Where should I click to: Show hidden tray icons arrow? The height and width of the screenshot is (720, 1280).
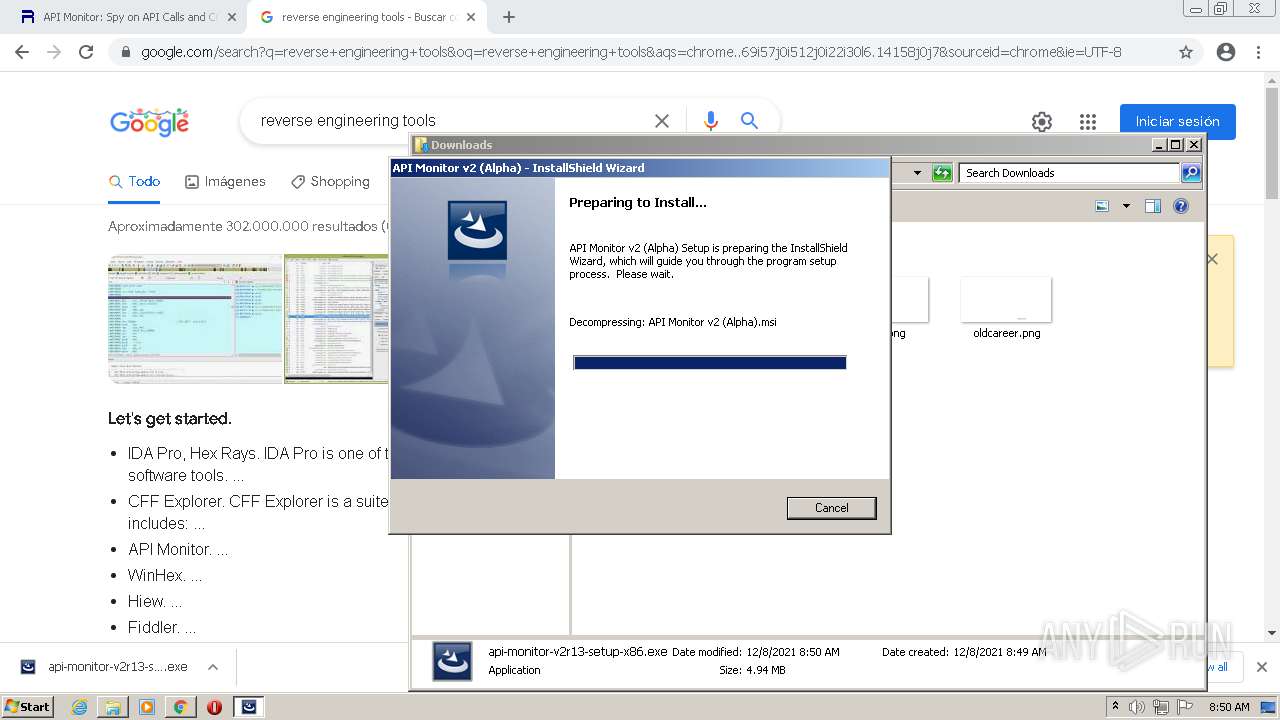pyautogui.click(x=1115, y=706)
